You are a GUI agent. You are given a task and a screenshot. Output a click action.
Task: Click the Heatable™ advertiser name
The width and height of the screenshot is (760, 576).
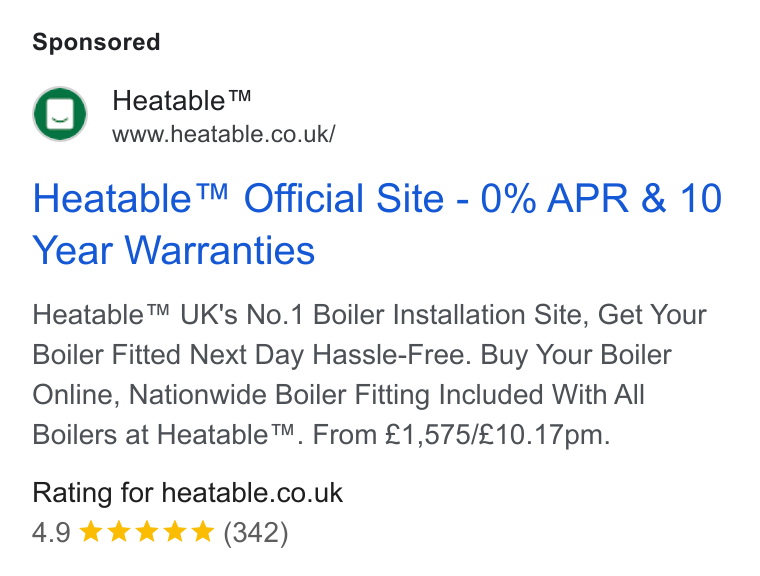tap(181, 101)
